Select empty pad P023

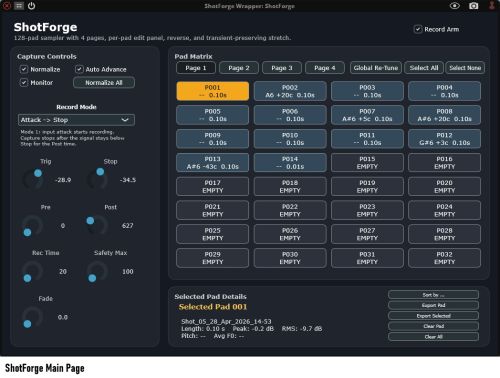[367, 210]
